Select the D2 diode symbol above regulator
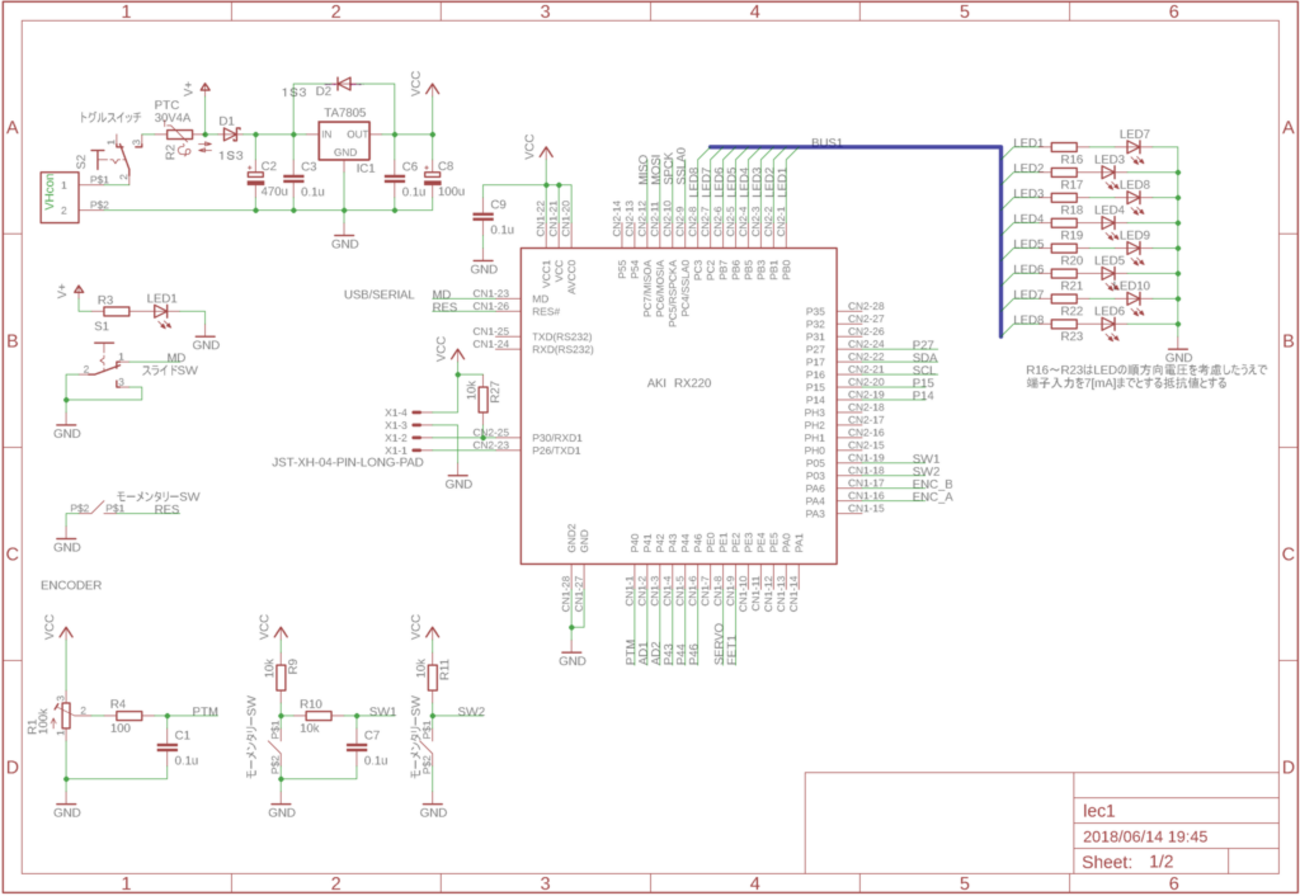The height and width of the screenshot is (896, 1300). (343, 83)
